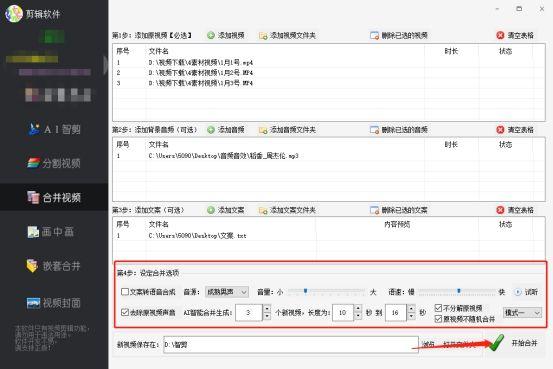Maximize the application window
The image size is (553, 369).
pyautogui.click(x=519, y=9)
